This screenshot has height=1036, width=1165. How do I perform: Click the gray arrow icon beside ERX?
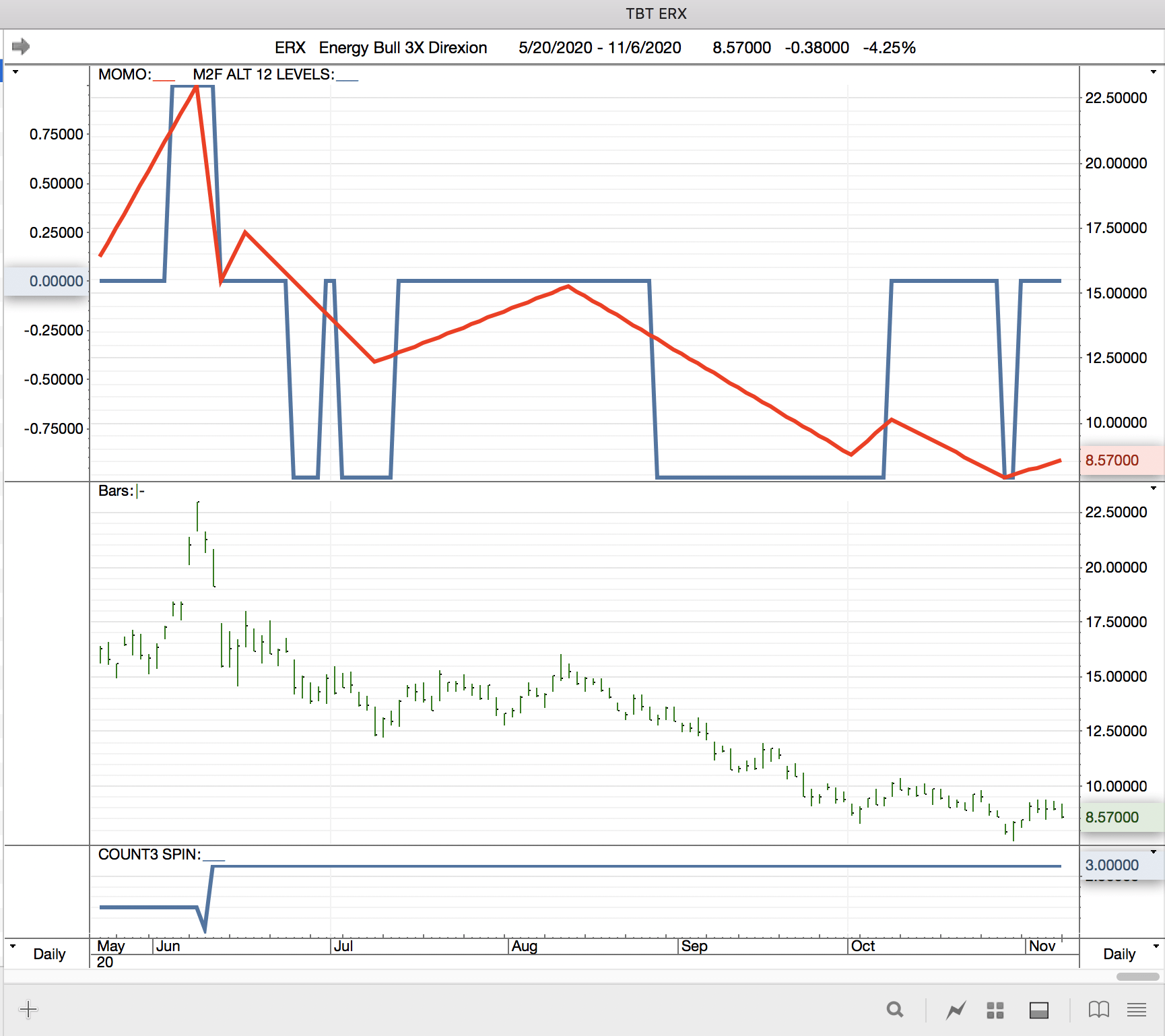21,46
